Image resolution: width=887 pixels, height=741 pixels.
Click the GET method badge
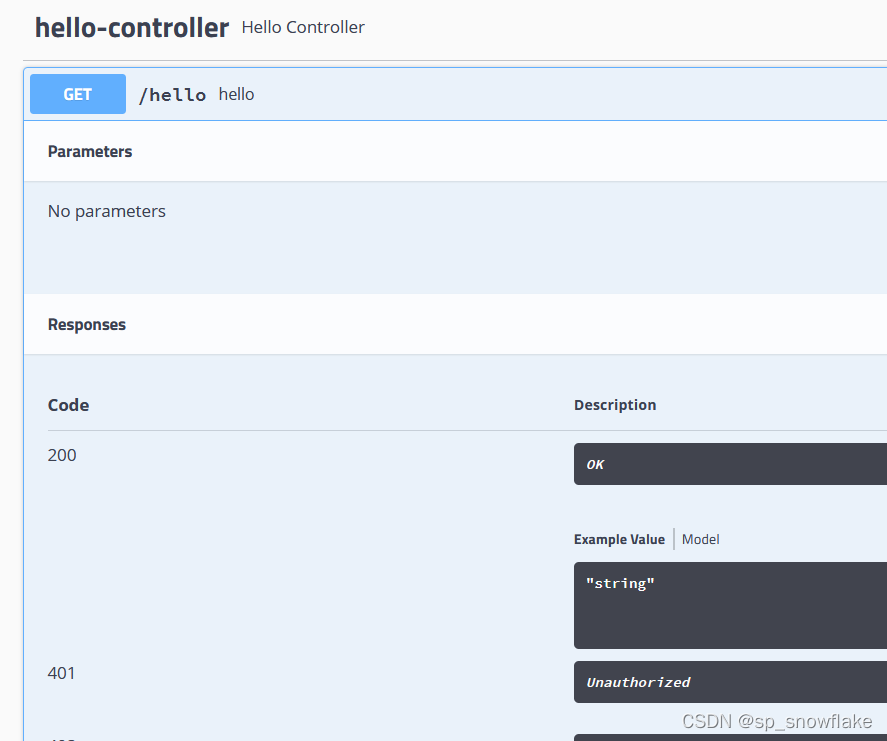pyautogui.click(x=78, y=94)
